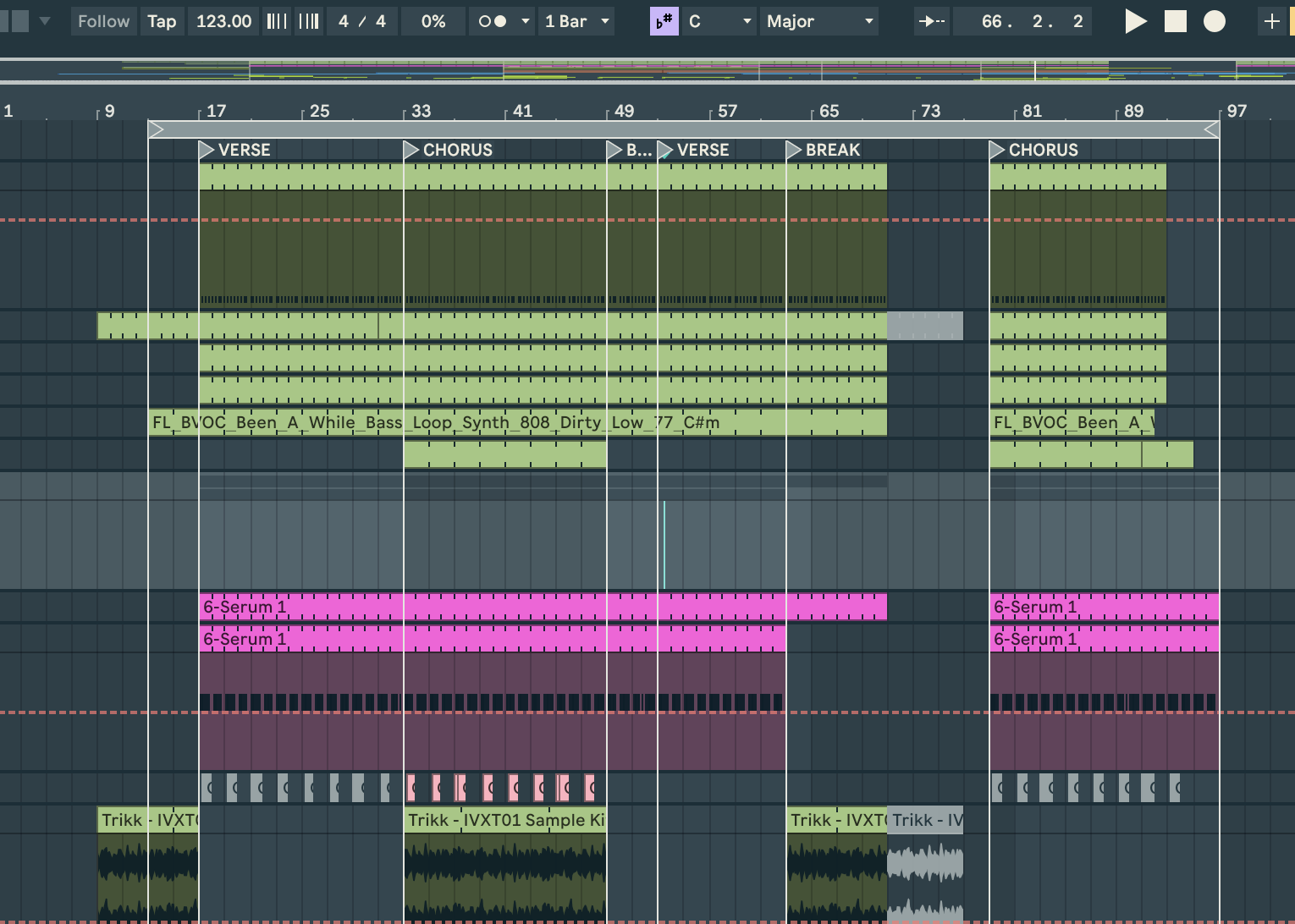Click the arrangement overview bar

[647, 70]
